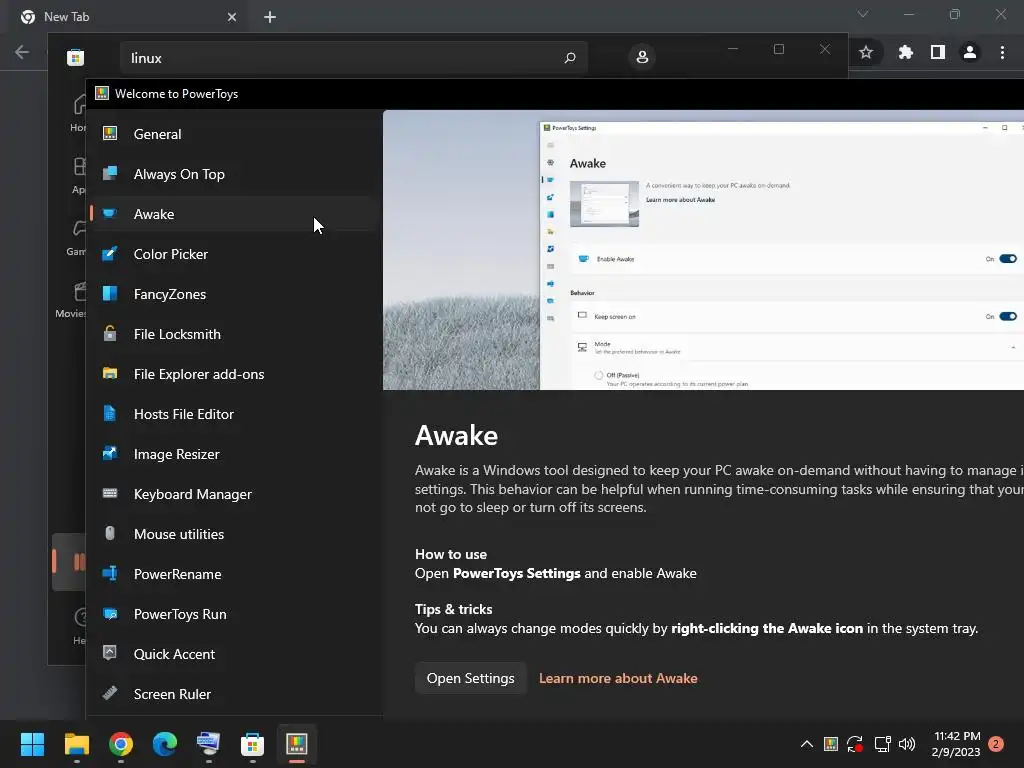Open the Windows Start menu
Image resolution: width=1024 pixels, height=768 pixels.
[32, 744]
